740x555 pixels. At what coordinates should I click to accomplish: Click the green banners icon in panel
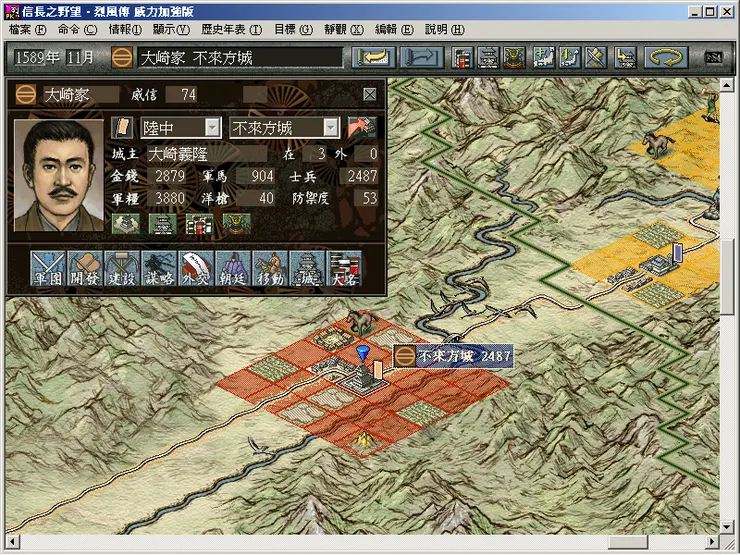(x=199, y=224)
